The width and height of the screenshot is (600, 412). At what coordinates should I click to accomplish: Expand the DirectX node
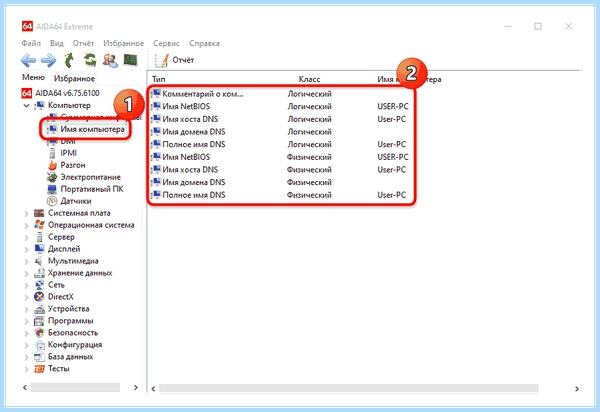[x=26, y=297]
